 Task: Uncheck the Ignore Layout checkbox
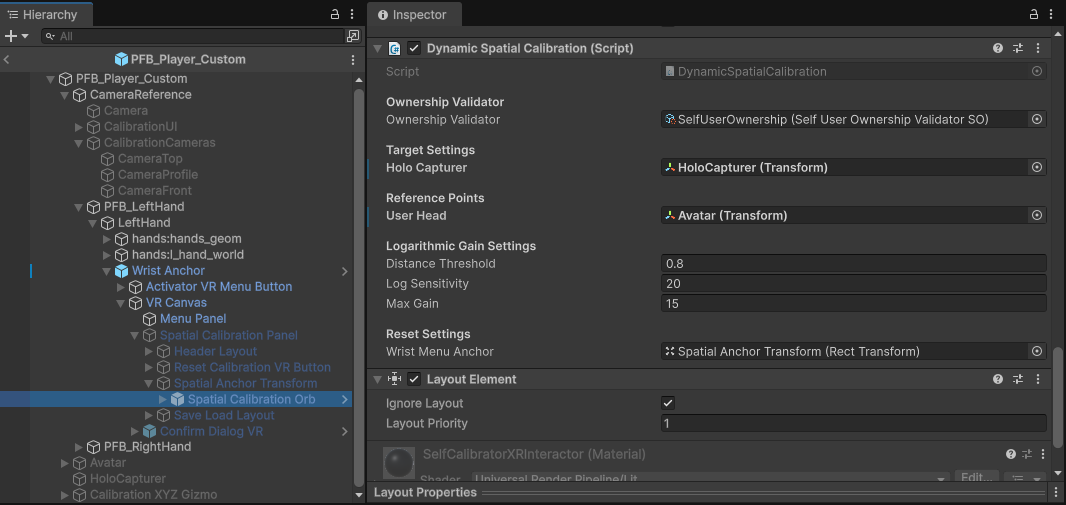coord(668,403)
